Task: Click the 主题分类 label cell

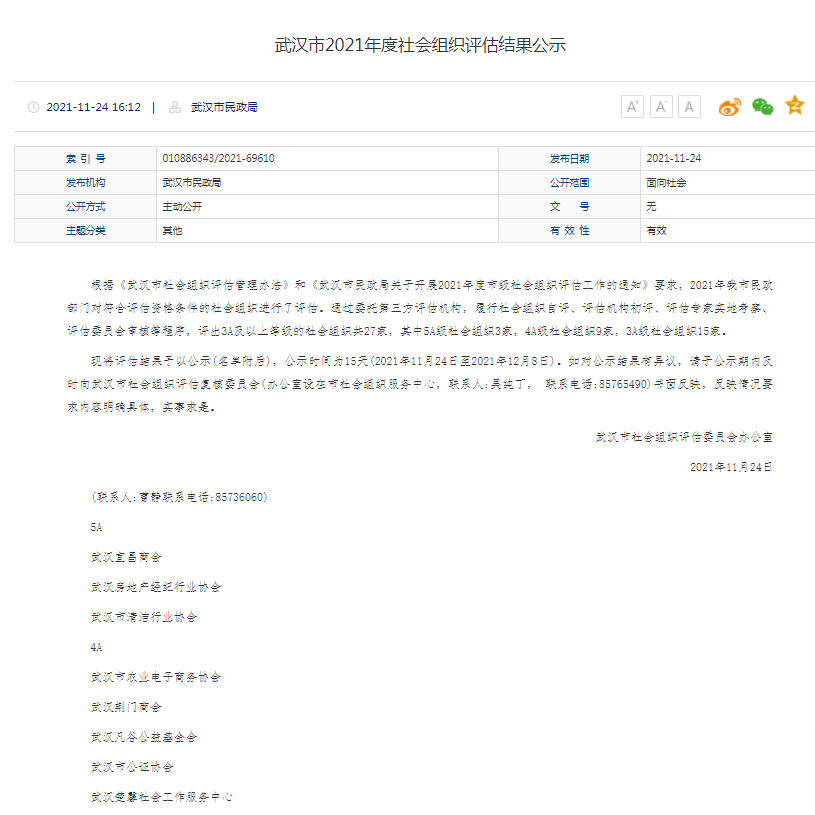Action: click(x=86, y=230)
